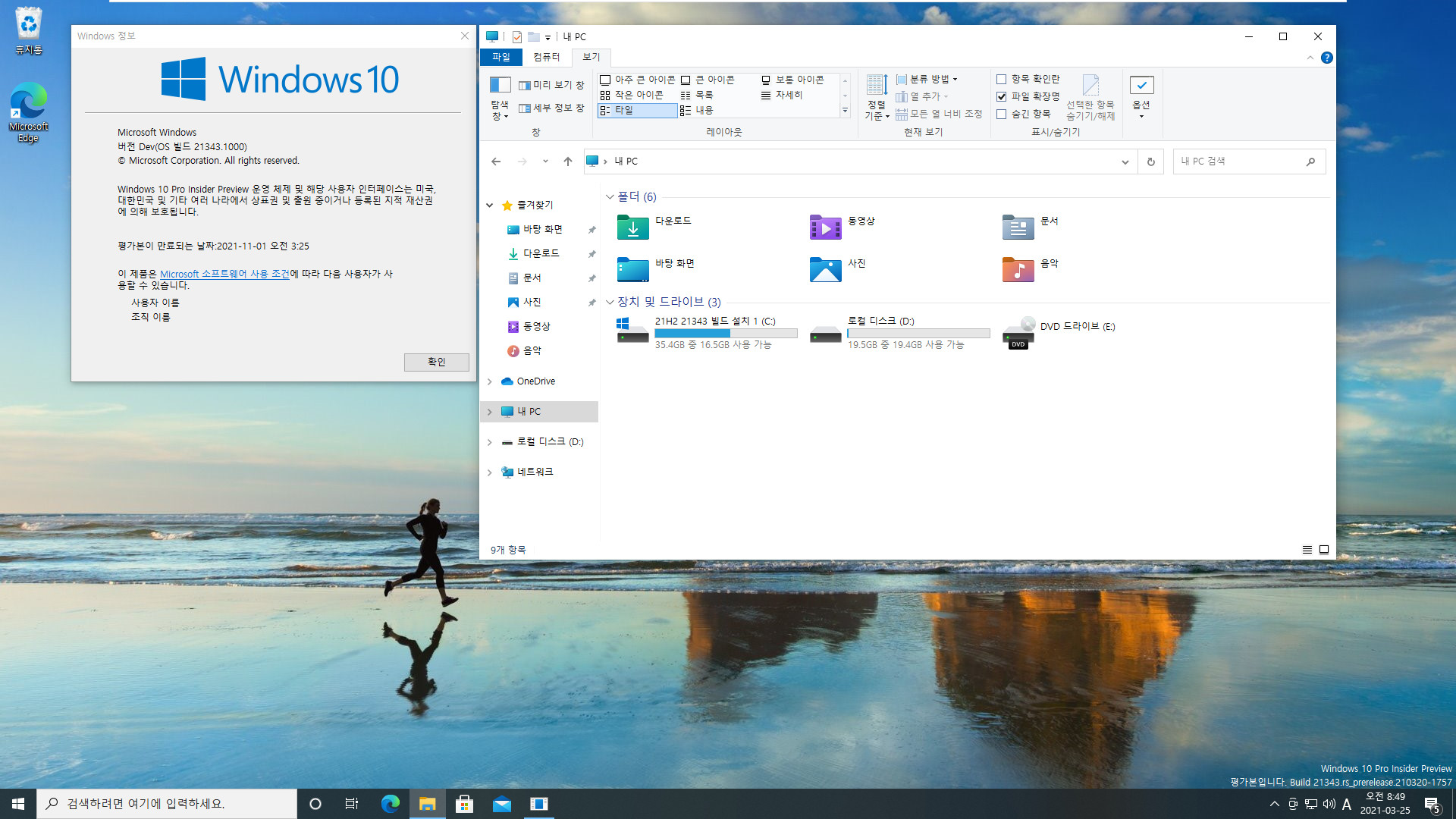
Task: Switch to the 컴퓨터 ribbon tab
Action: point(546,57)
